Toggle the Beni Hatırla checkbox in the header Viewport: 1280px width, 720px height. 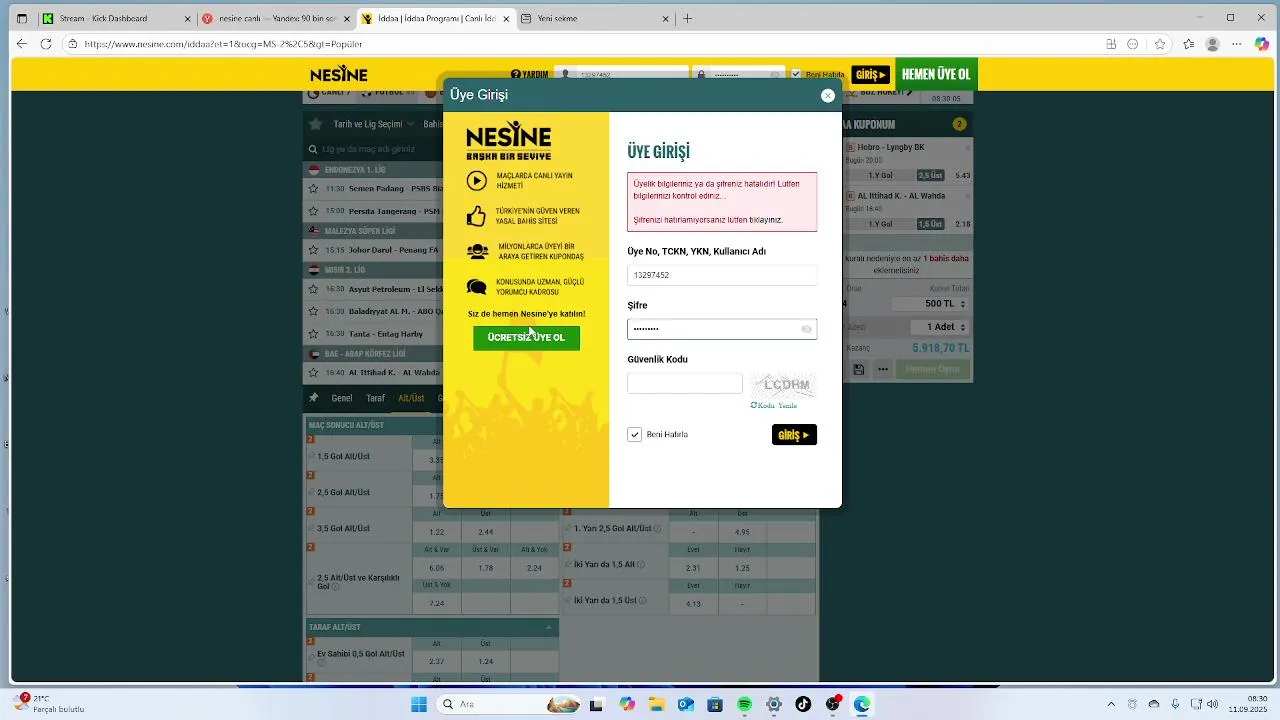click(x=796, y=74)
